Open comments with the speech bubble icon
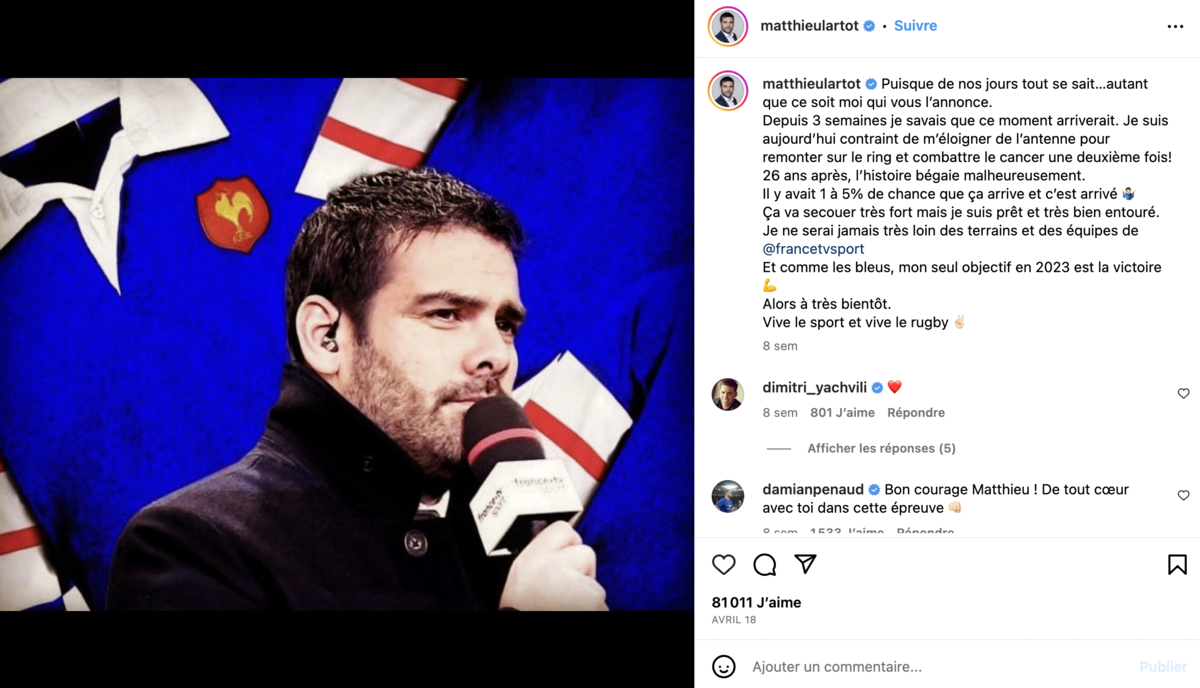This screenshot has width=1200, height=688. [765, 565]
